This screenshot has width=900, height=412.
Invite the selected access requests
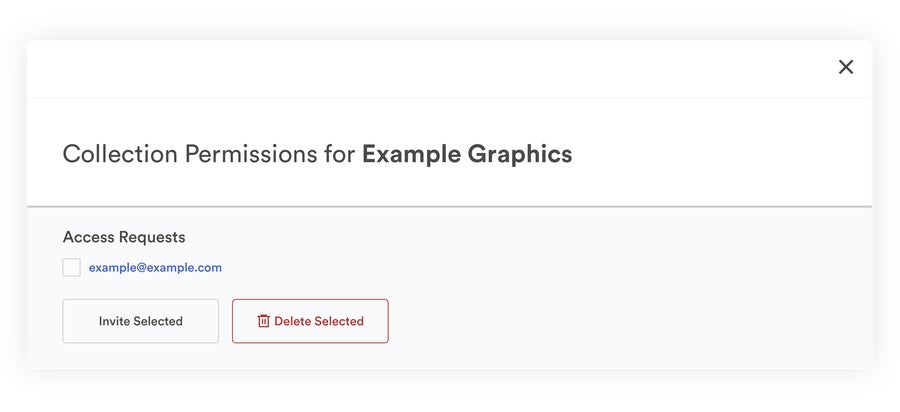(x=140, y=321)
